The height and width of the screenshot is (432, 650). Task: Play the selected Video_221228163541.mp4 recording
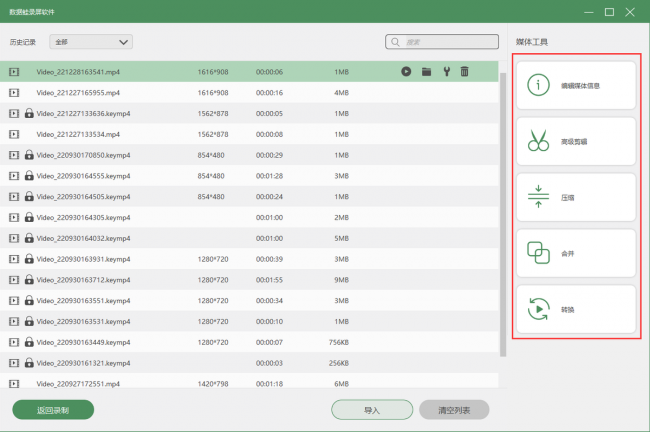click(x=406, y=72)
